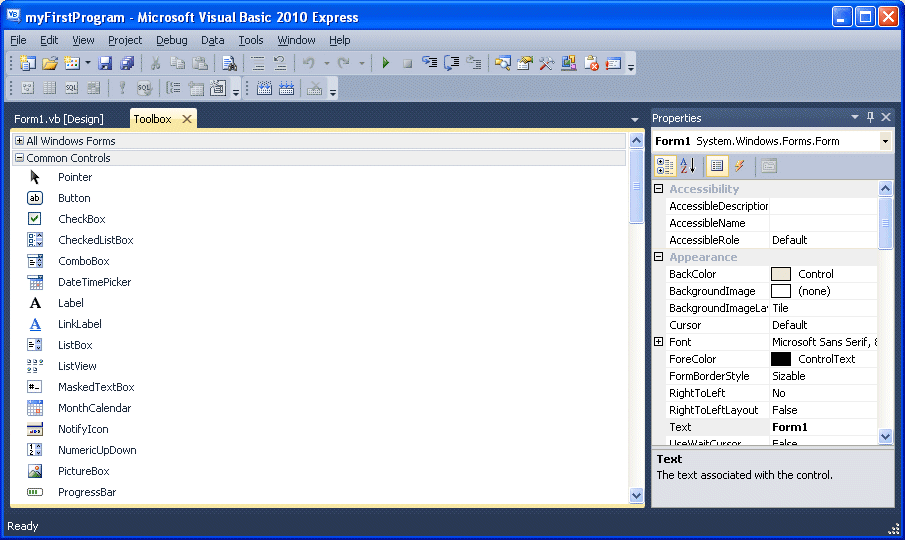Collapse the Common Controls group
This screenshot has height=540, width=905.
19,158
